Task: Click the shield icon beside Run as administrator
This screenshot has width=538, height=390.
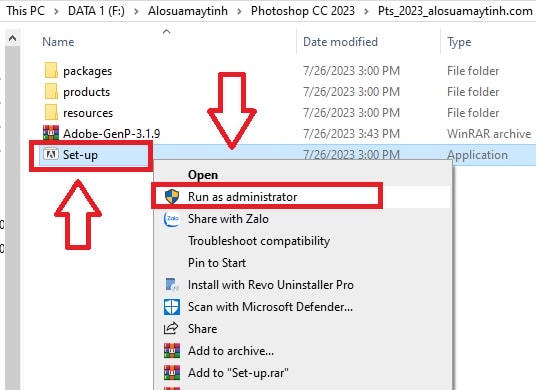Action: coord(172,197)
